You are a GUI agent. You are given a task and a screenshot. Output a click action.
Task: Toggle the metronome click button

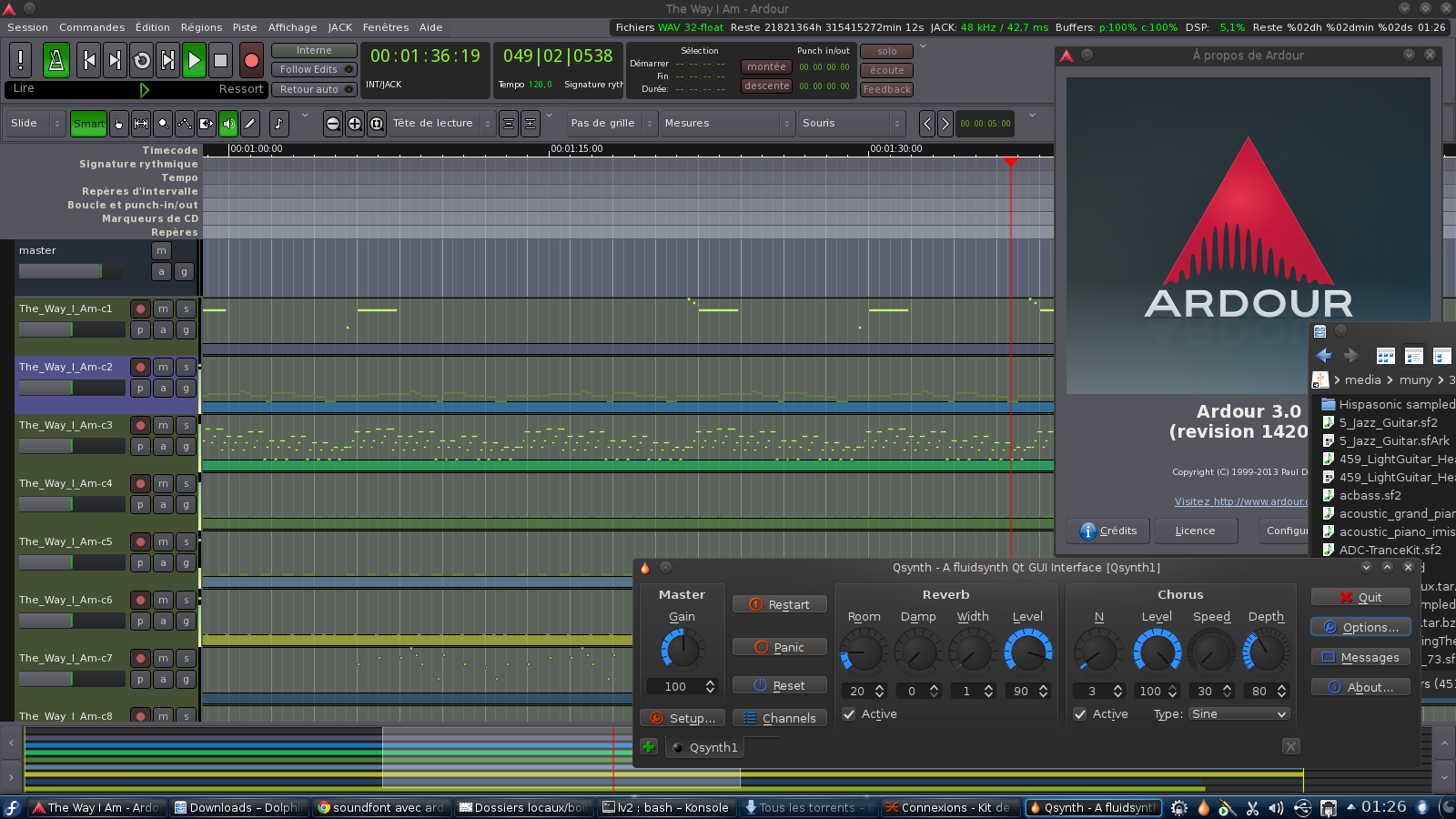[56, 61]
